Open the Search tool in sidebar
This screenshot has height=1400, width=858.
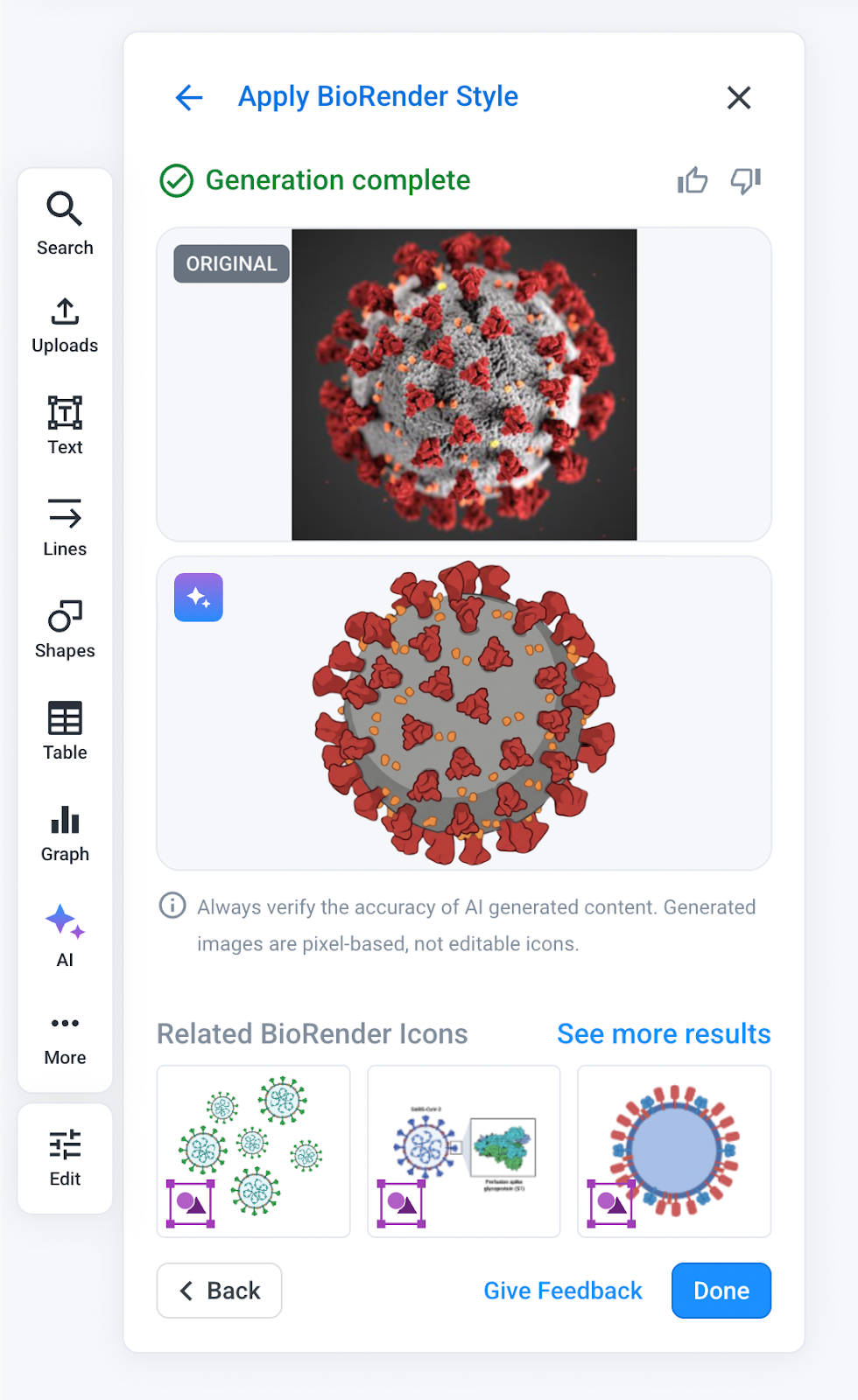65,223
